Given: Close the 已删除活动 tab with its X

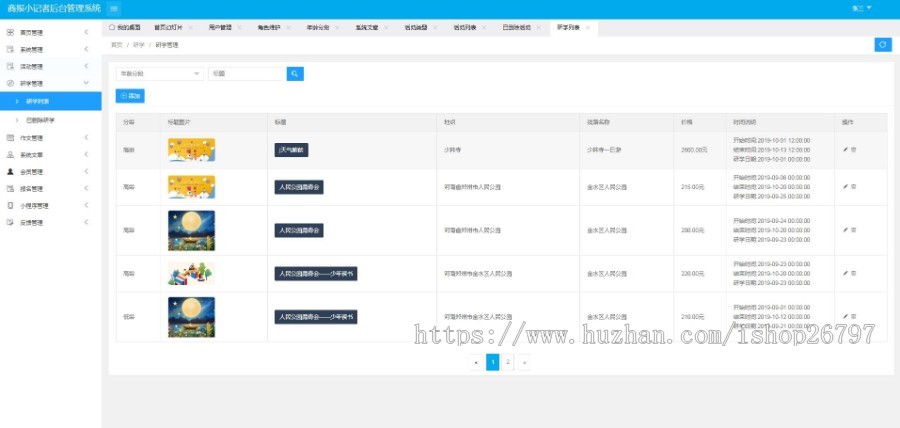Looking at the screenshot, I should point(538,28).
